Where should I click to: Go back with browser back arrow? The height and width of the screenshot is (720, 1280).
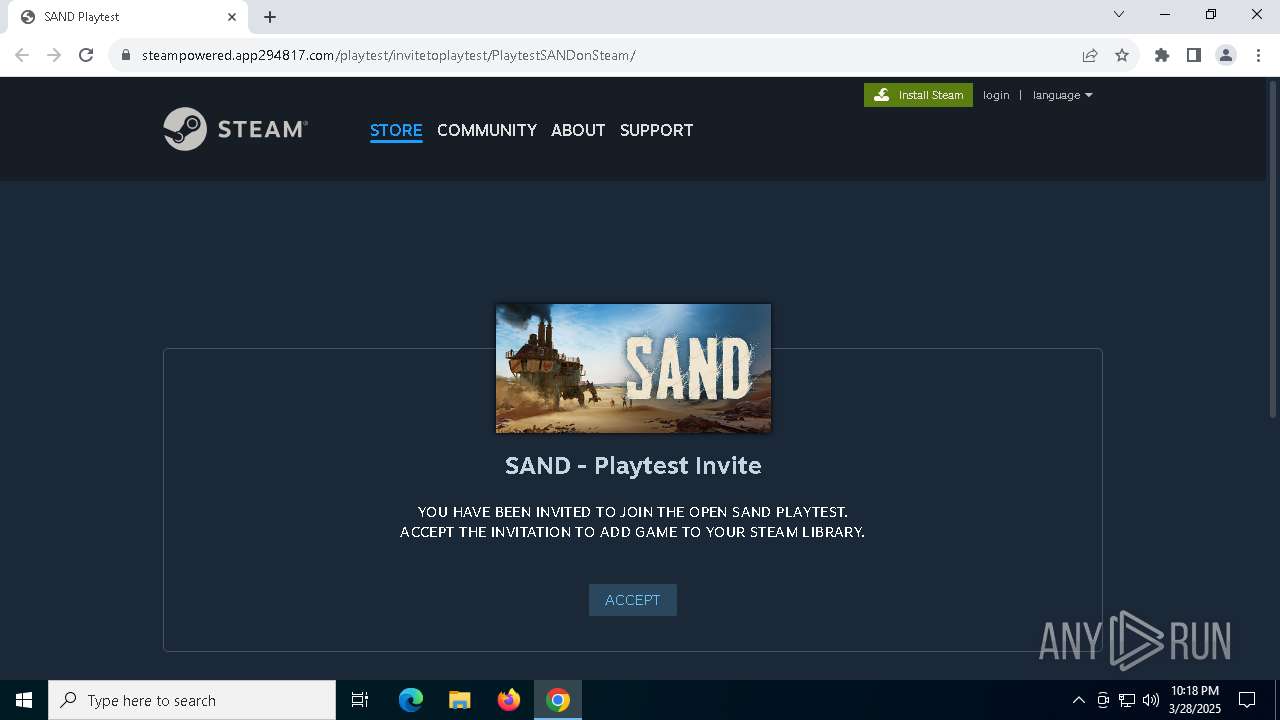(x=22, y=55)
